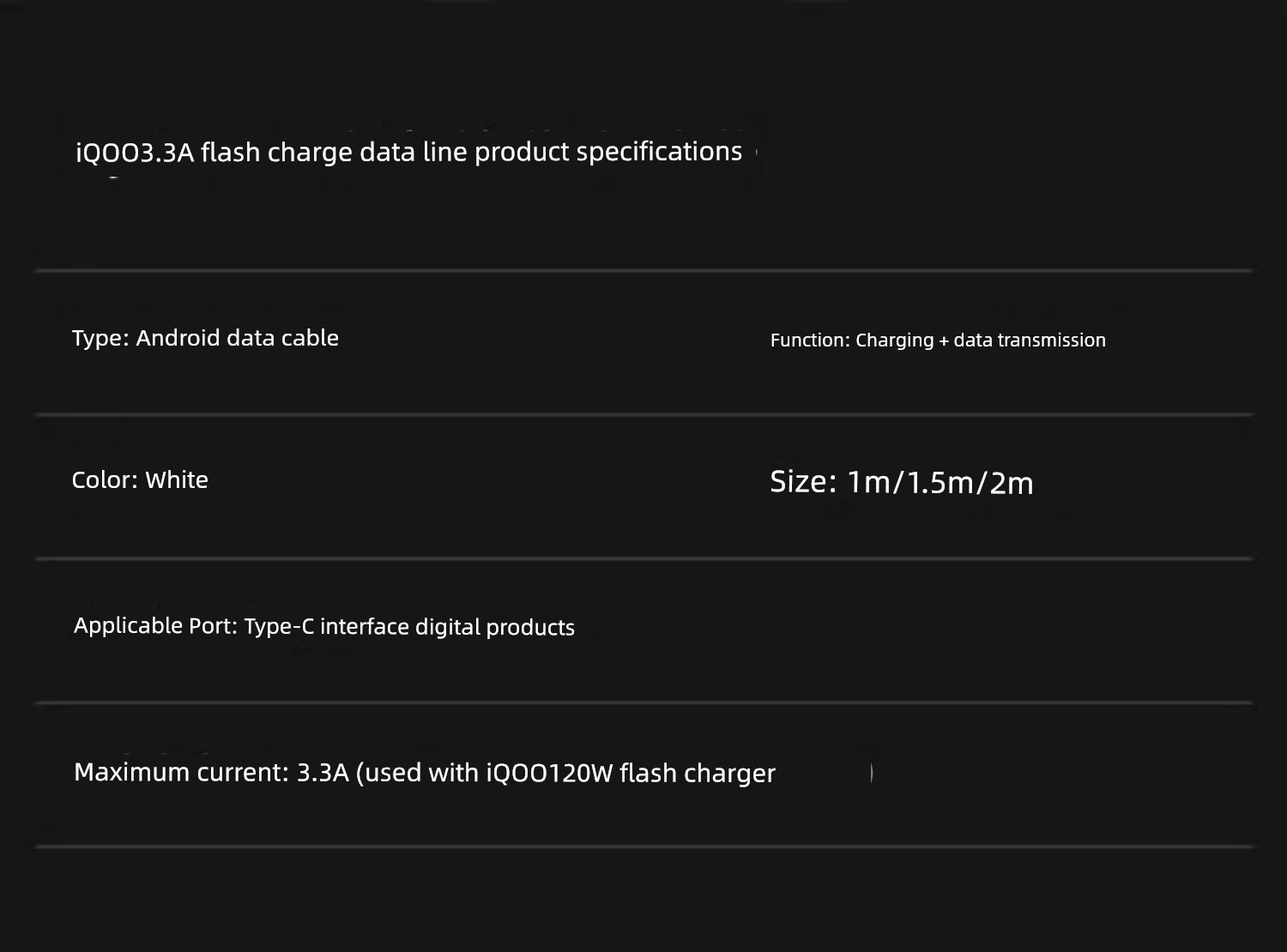The height and width of the screenshot is (952, 1287).
Task: Click the 'Applicable Port:' label
Action: (x=154, y=626)
